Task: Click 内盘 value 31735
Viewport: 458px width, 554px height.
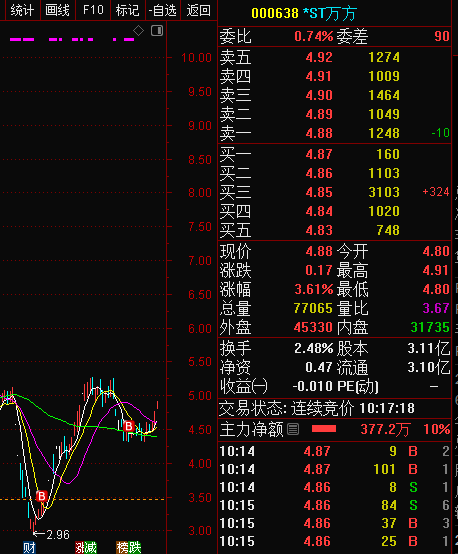Action: pyautogui.click(x=430, y=328)
